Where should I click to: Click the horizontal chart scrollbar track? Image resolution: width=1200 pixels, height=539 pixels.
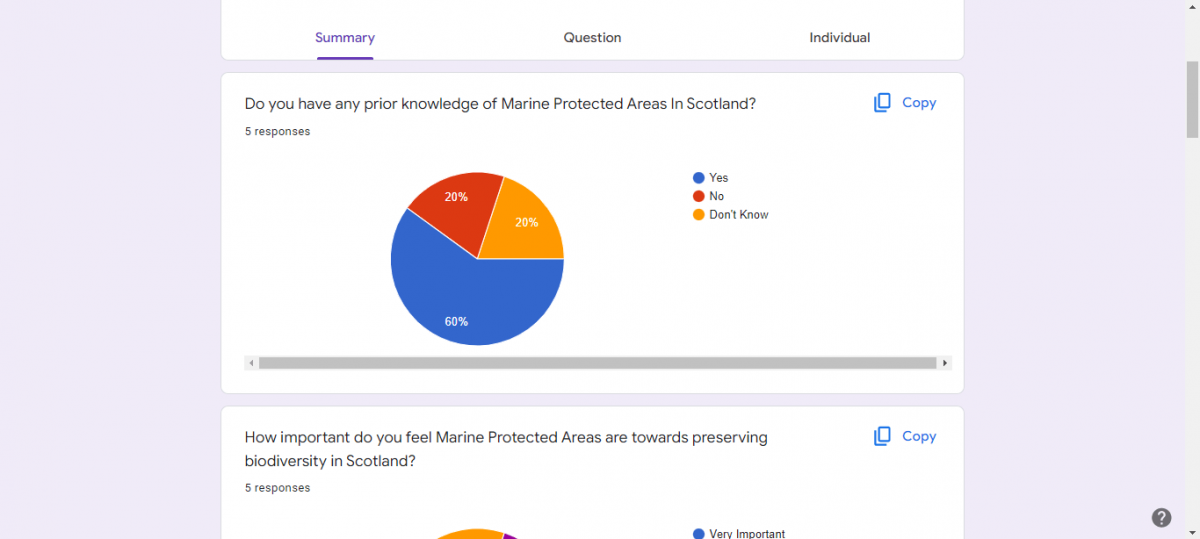597,363
